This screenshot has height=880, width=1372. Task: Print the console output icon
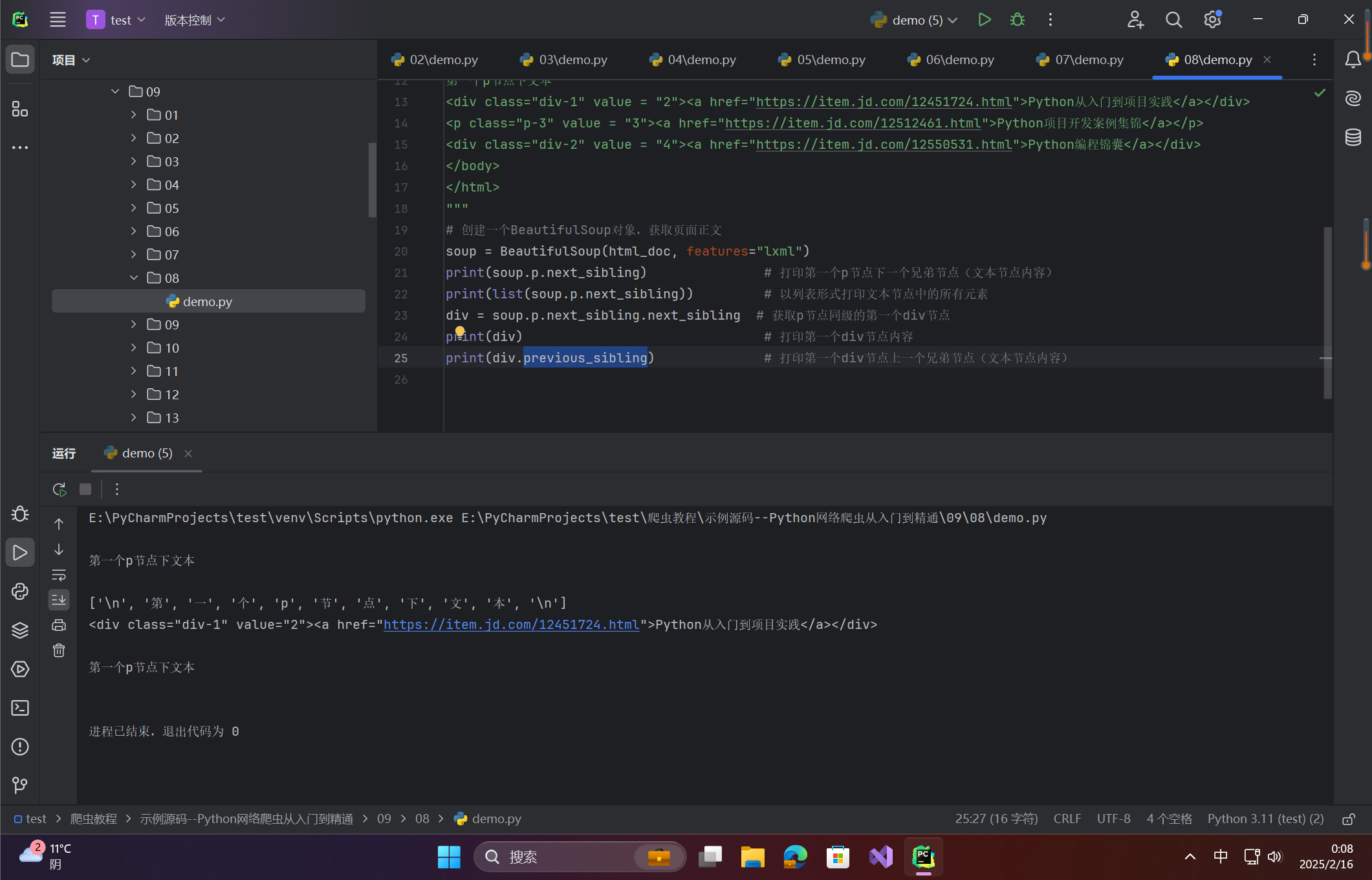(x=59, y=624)
